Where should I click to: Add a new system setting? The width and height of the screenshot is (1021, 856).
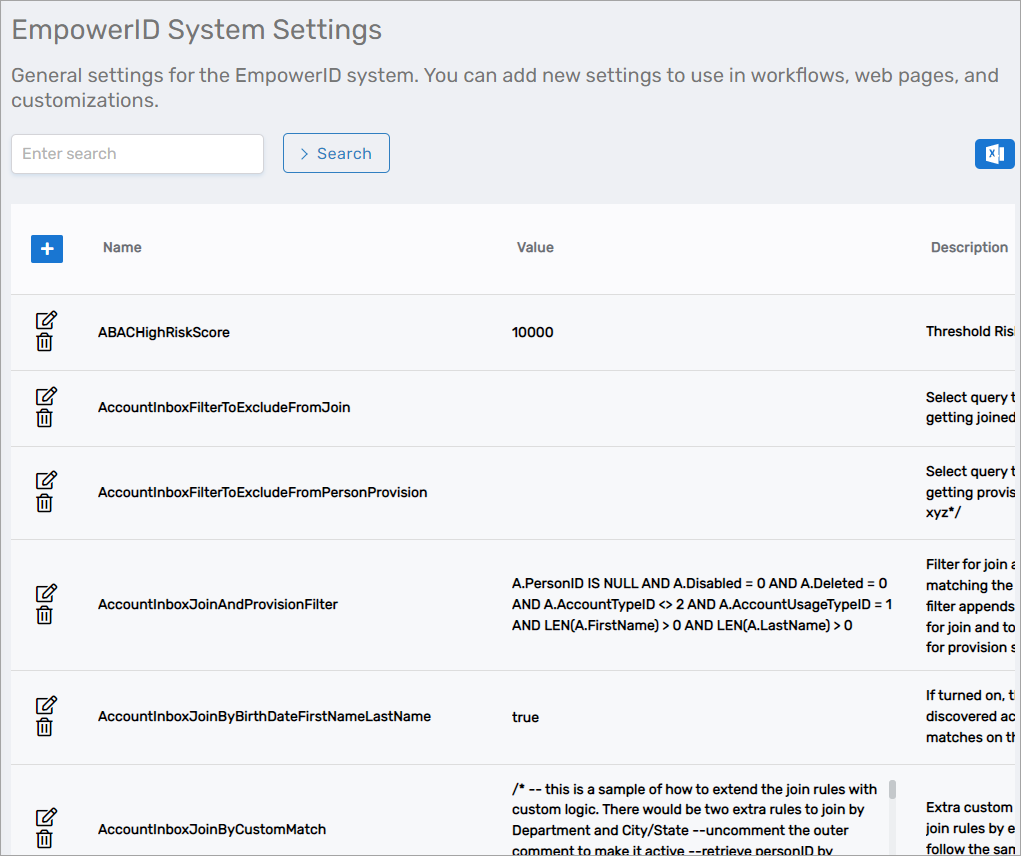point(46,248)
